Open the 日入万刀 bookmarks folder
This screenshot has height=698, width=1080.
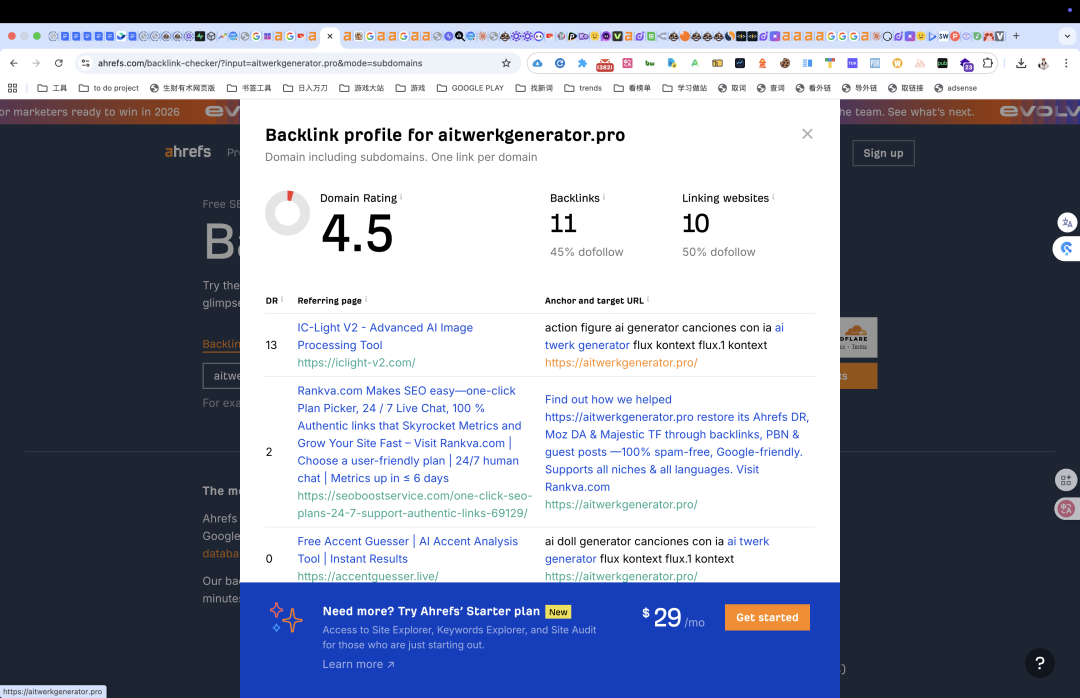click(x=305, y=88)
